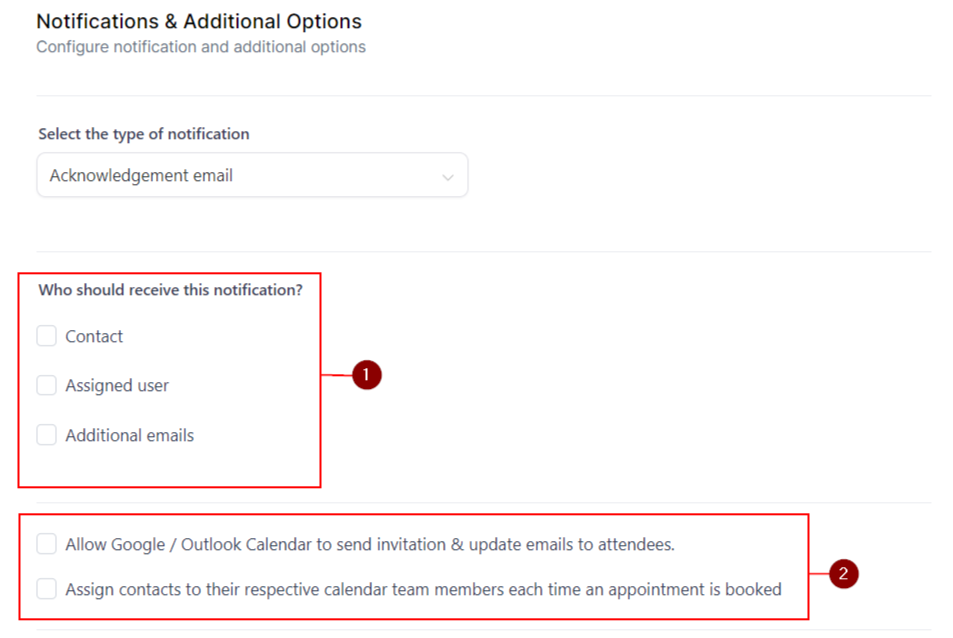Click the 'Additional emails' label text
The image size is (953, 638).
coord(129,435)
